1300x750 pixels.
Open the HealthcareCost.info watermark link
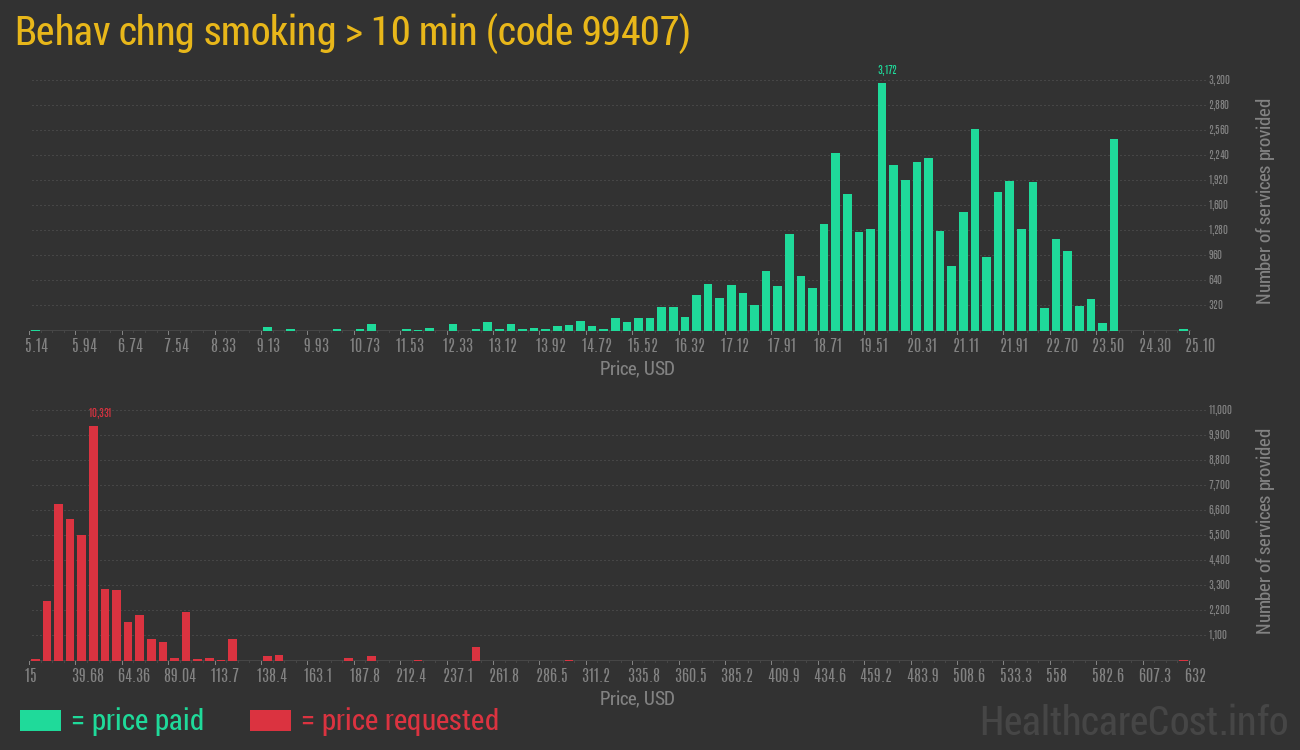click(1133, 720)
